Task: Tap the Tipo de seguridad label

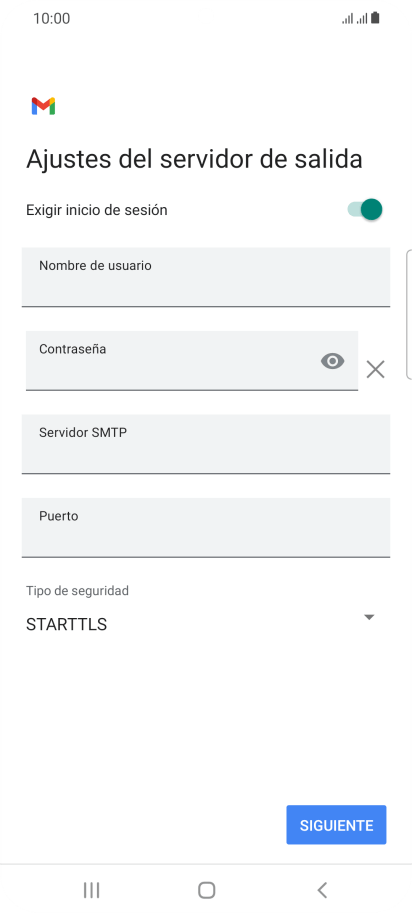Action: tap(78, 591)
